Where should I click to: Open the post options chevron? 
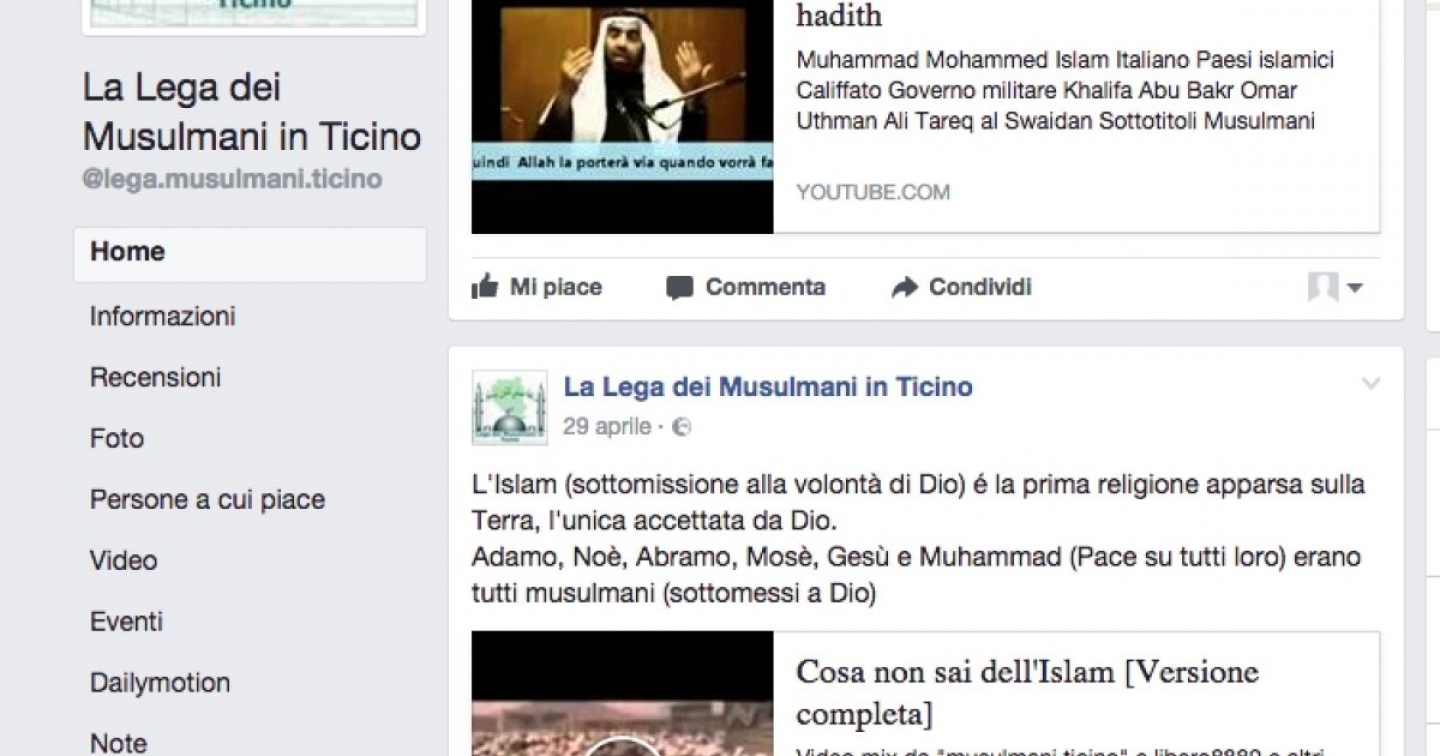click(1371, 384)
